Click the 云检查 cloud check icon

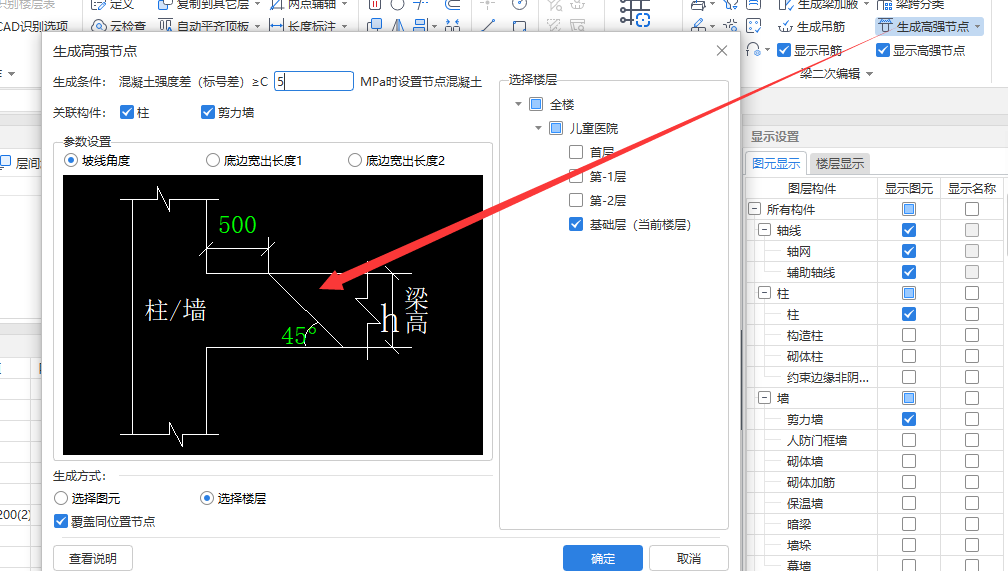pyautogui.click(x=99, y=26)
